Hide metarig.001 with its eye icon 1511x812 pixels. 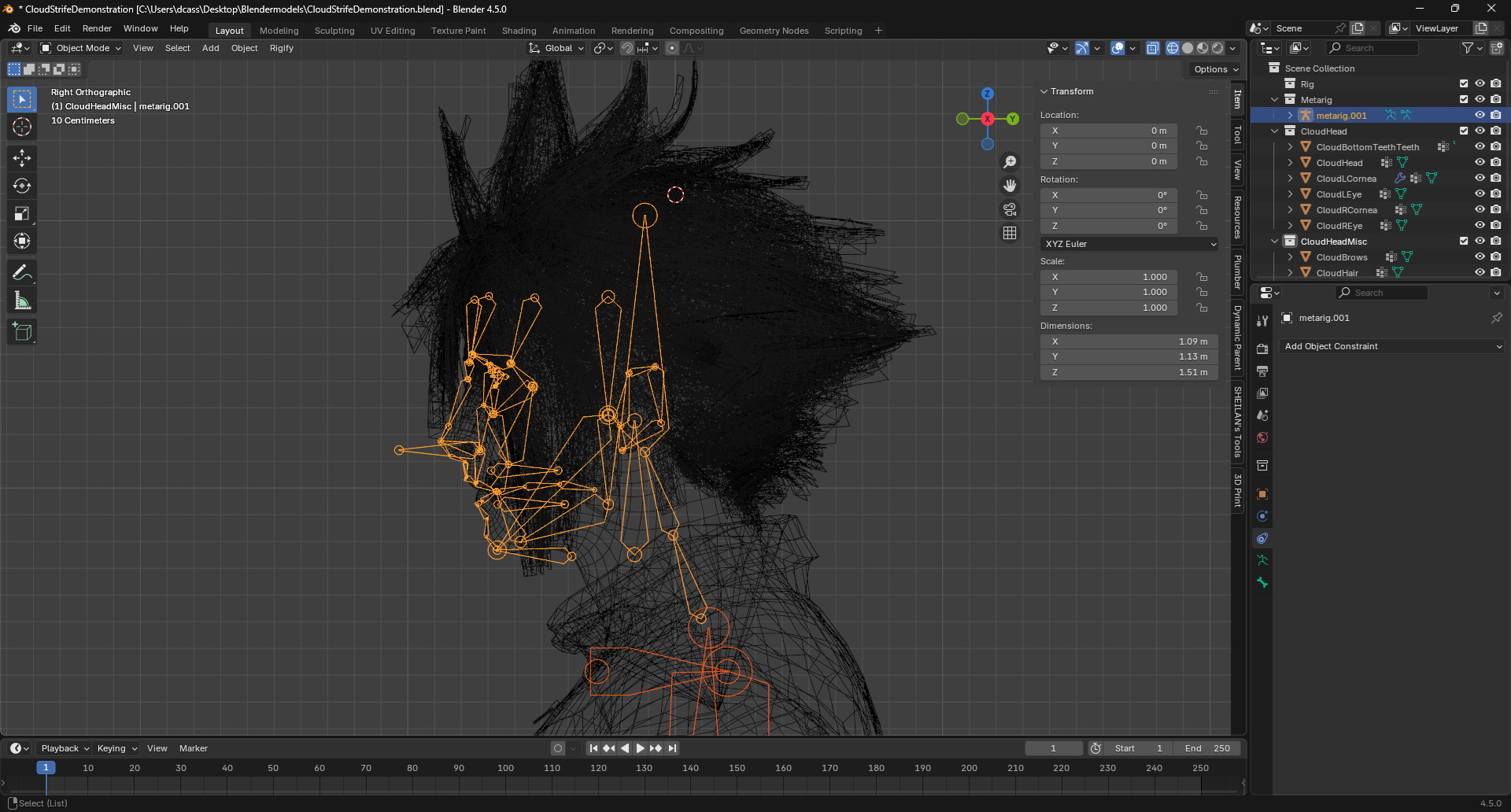tap(1480, 116)
